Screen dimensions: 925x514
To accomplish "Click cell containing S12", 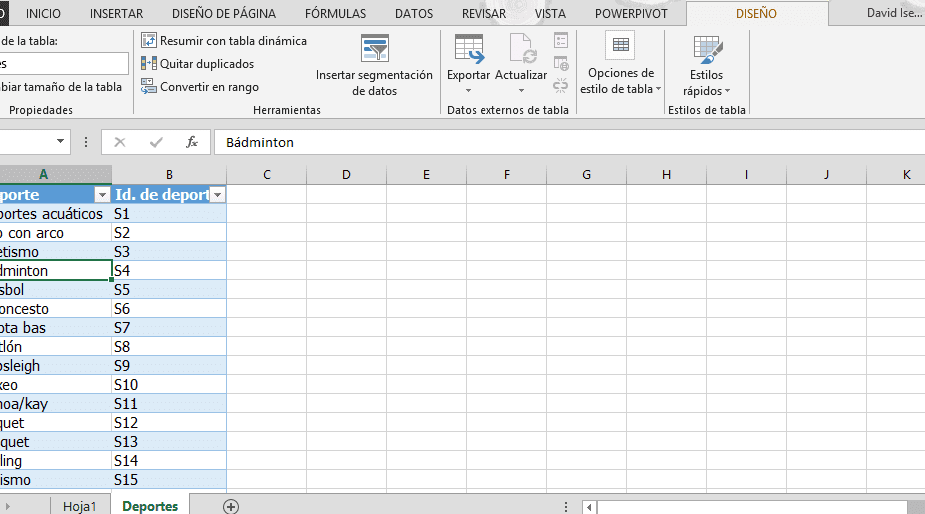I will click(x=169, y=423).
